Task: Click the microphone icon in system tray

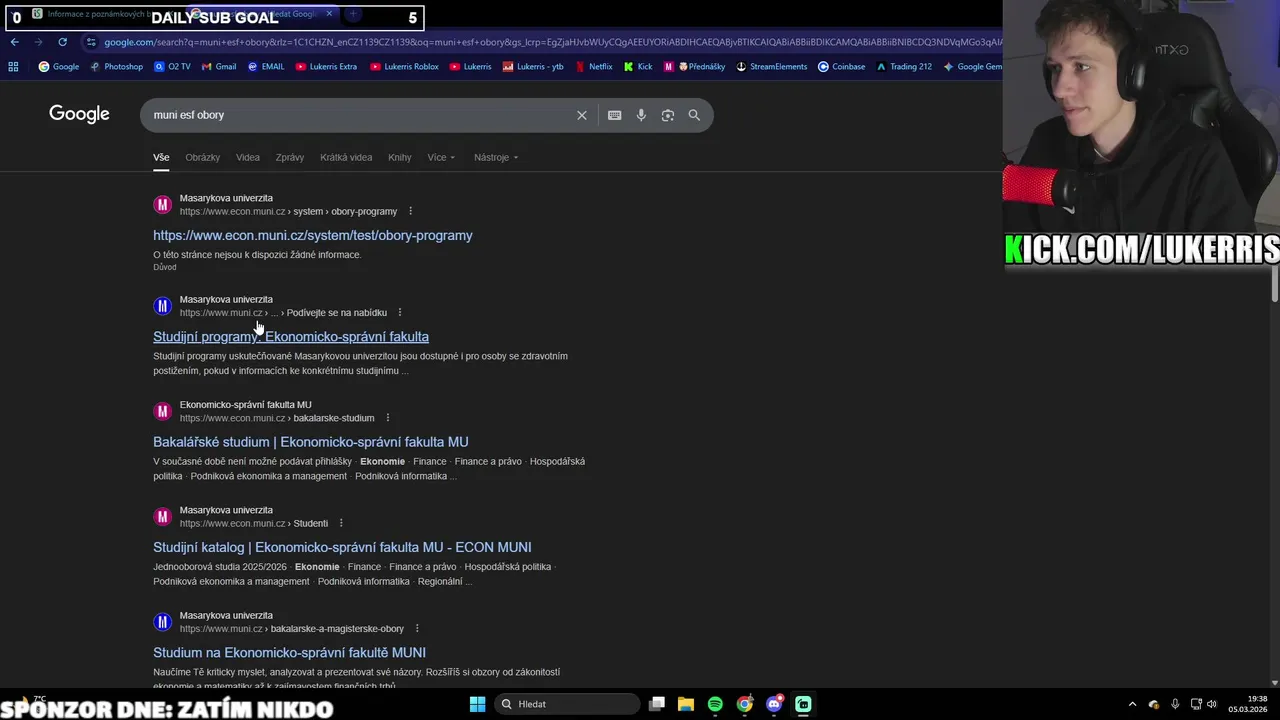Action: pyautogui.click(x=1175, y=704)
